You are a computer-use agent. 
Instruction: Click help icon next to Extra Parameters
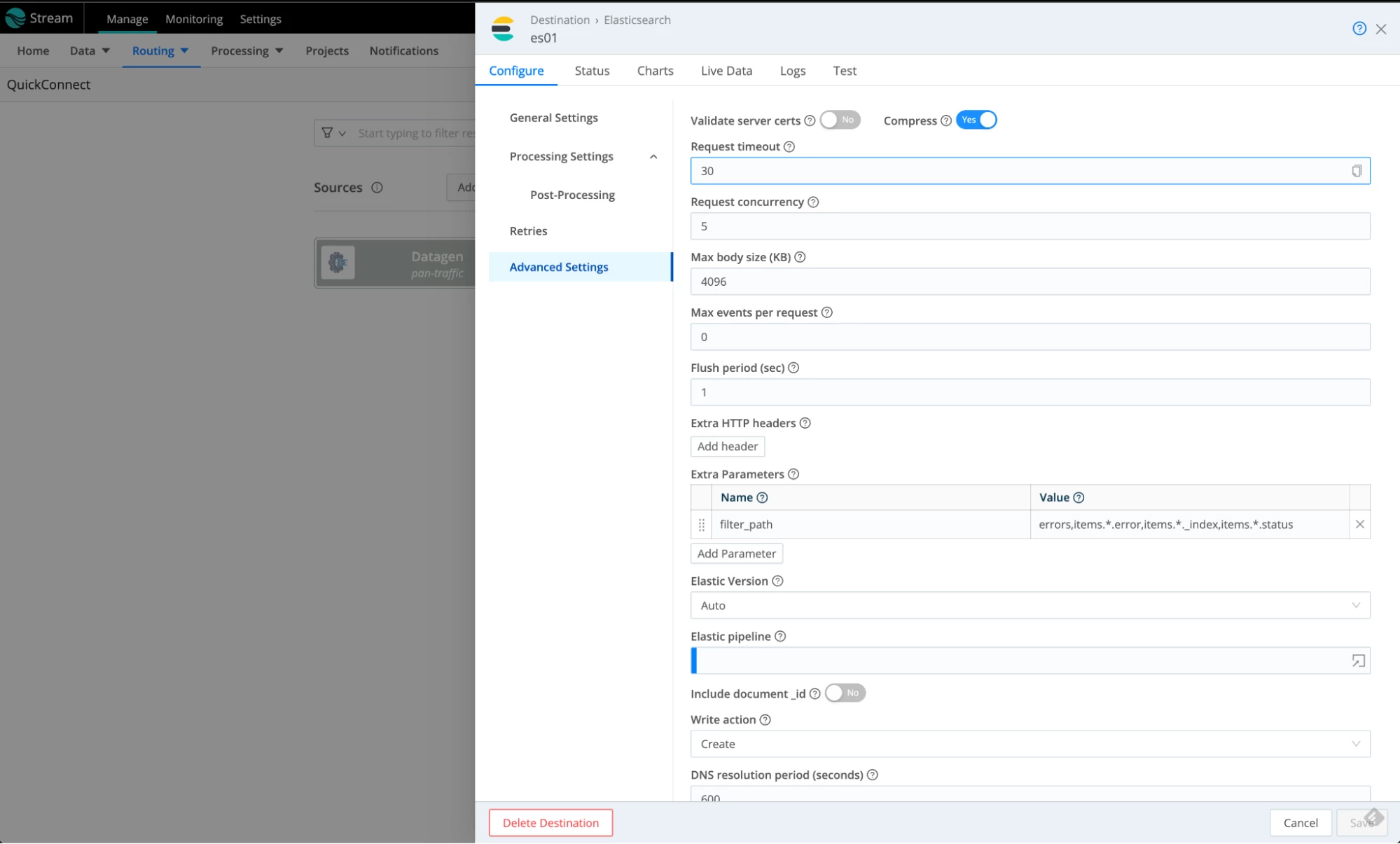pos(793,474)
